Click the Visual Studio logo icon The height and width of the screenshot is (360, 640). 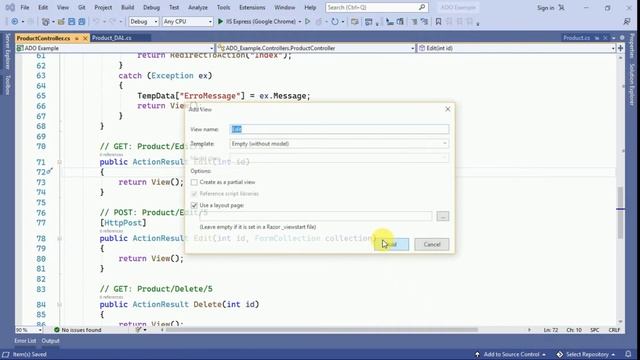click(x=10, y=7)
